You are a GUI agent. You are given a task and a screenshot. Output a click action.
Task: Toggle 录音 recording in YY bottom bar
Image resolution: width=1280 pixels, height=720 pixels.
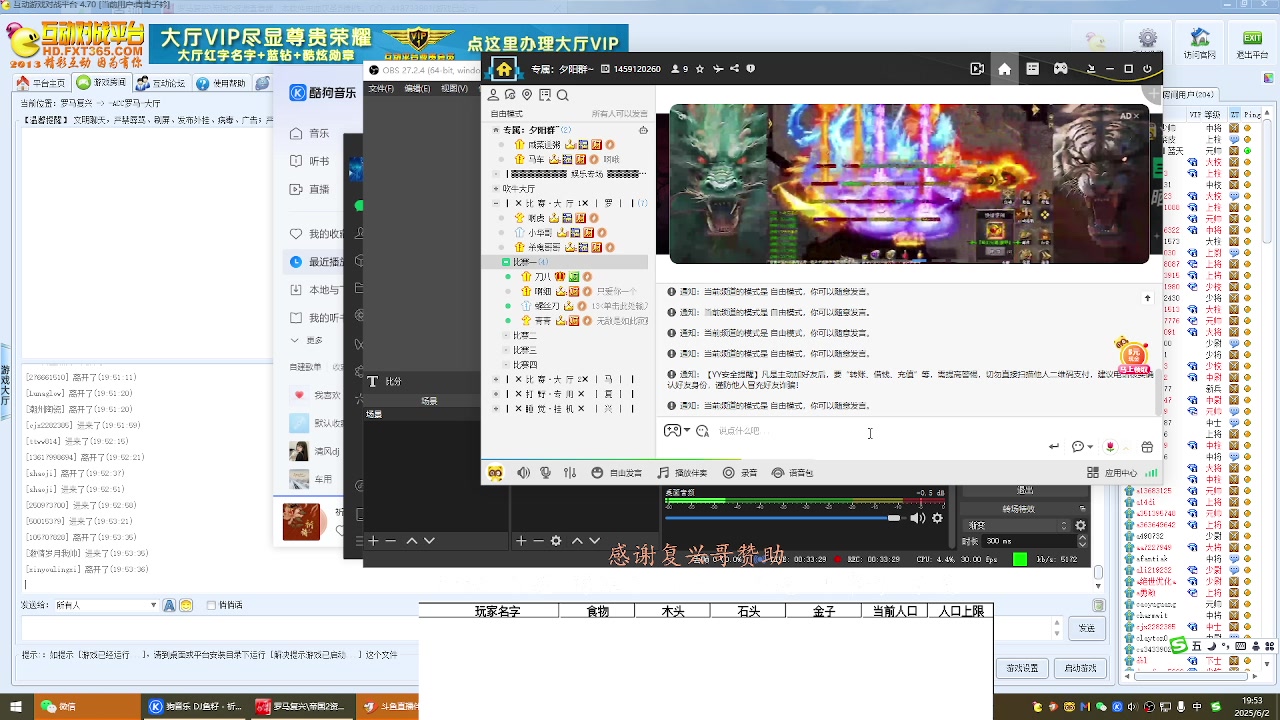[740, 473]
